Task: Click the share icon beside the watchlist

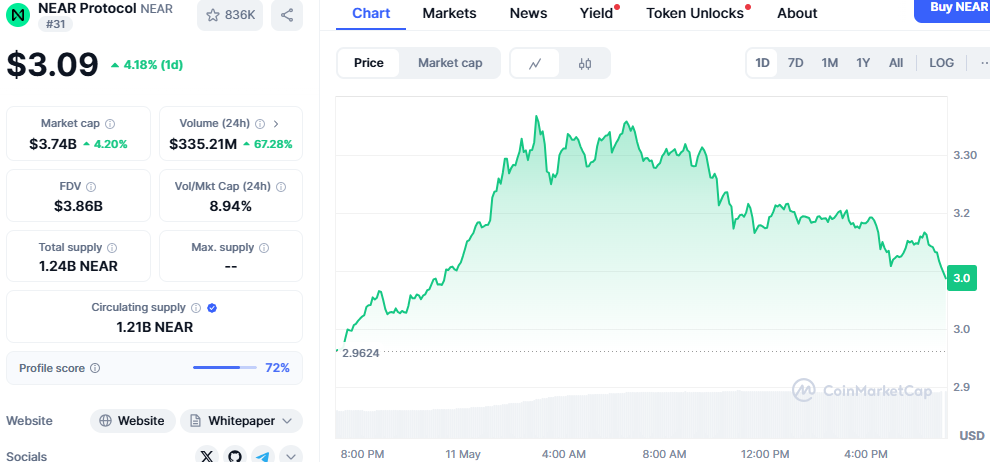Action: coord(287,15)
